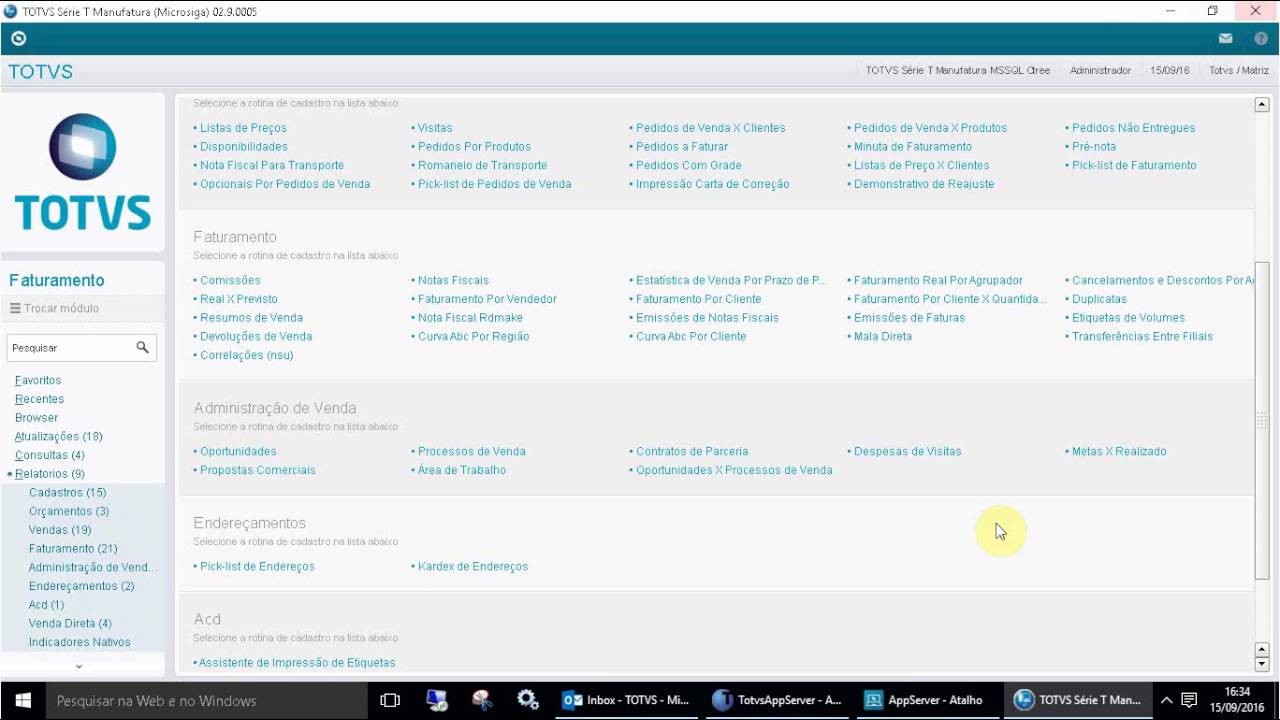Open Windows Start button
This screenshot has width=1280, height=720.
[x=22, y=700]
